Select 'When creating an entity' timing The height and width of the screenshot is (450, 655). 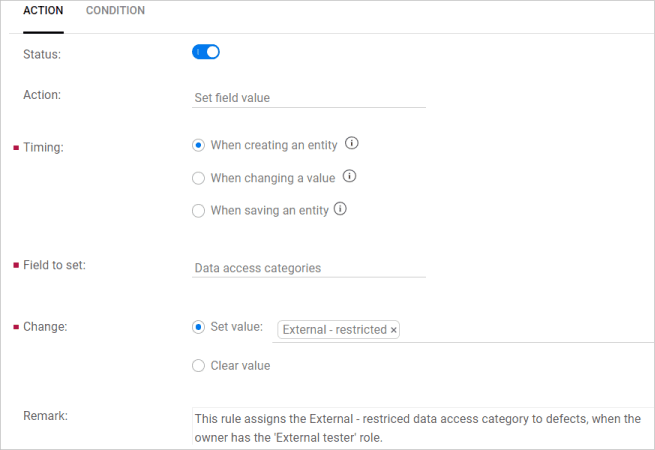pyautogui.click(x=199, y=145)
